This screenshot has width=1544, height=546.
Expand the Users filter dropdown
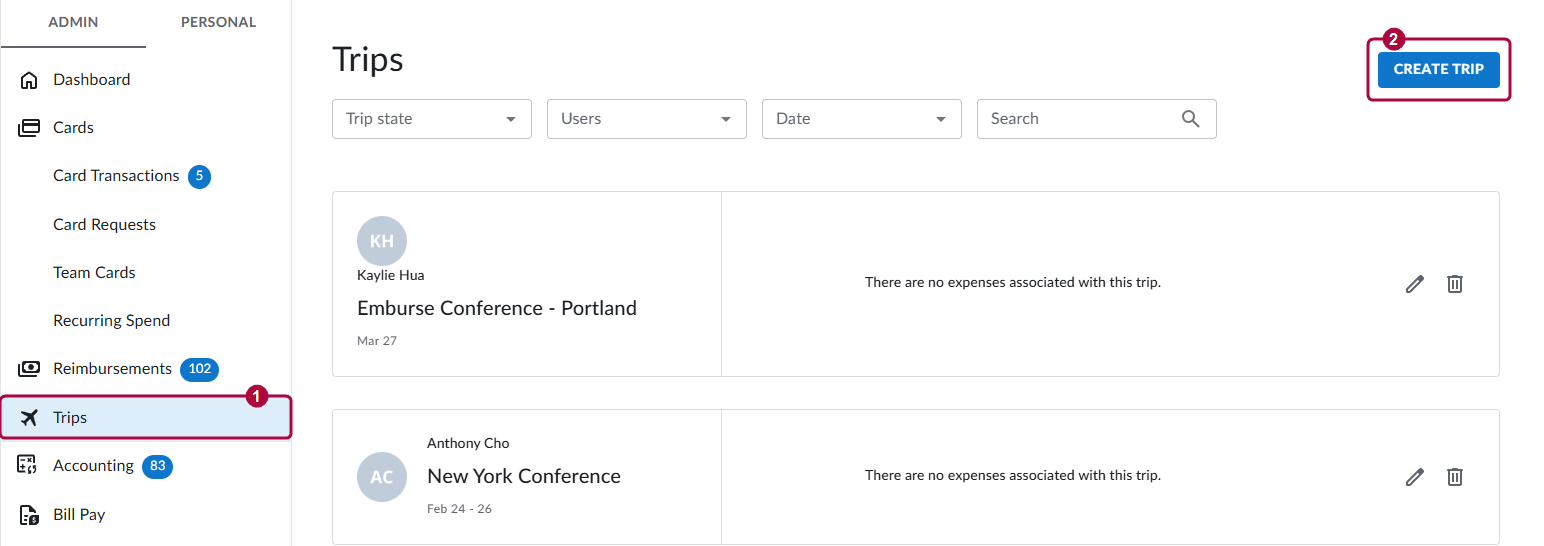[x=646, y=119]
